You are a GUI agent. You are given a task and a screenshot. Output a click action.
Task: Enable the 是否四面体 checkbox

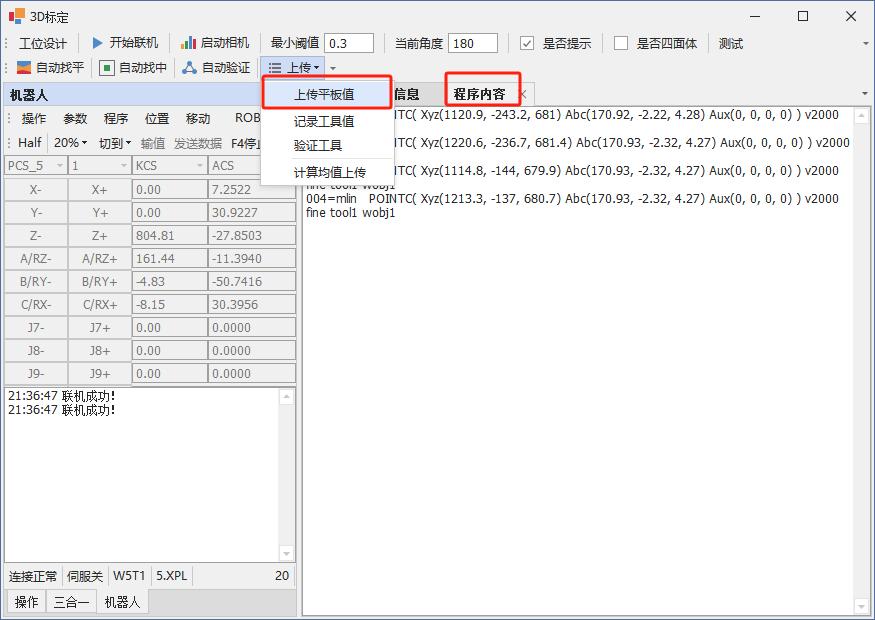[621, 43]
